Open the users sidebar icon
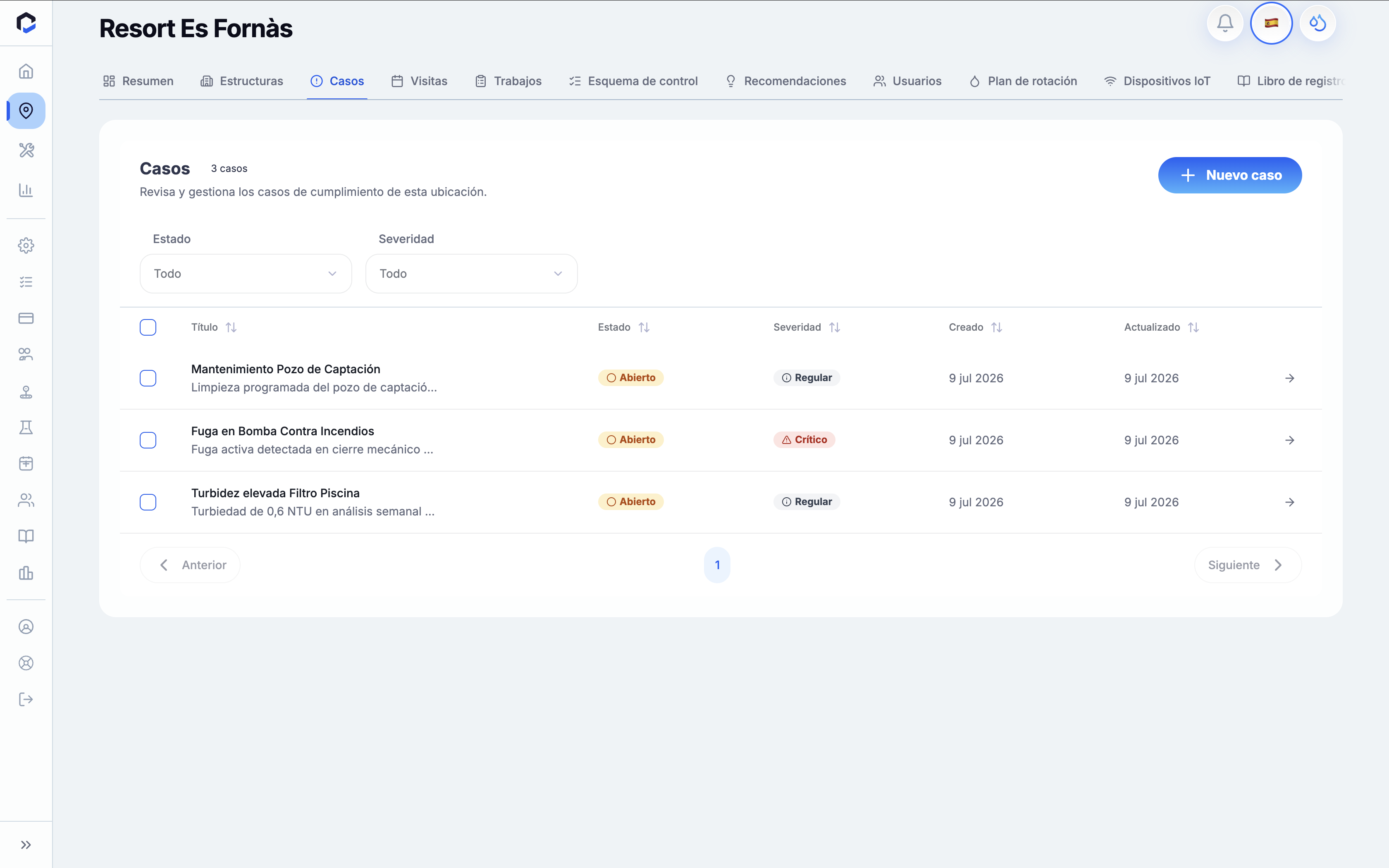This screenshot has height=868, width=1389. coord(26,500)
